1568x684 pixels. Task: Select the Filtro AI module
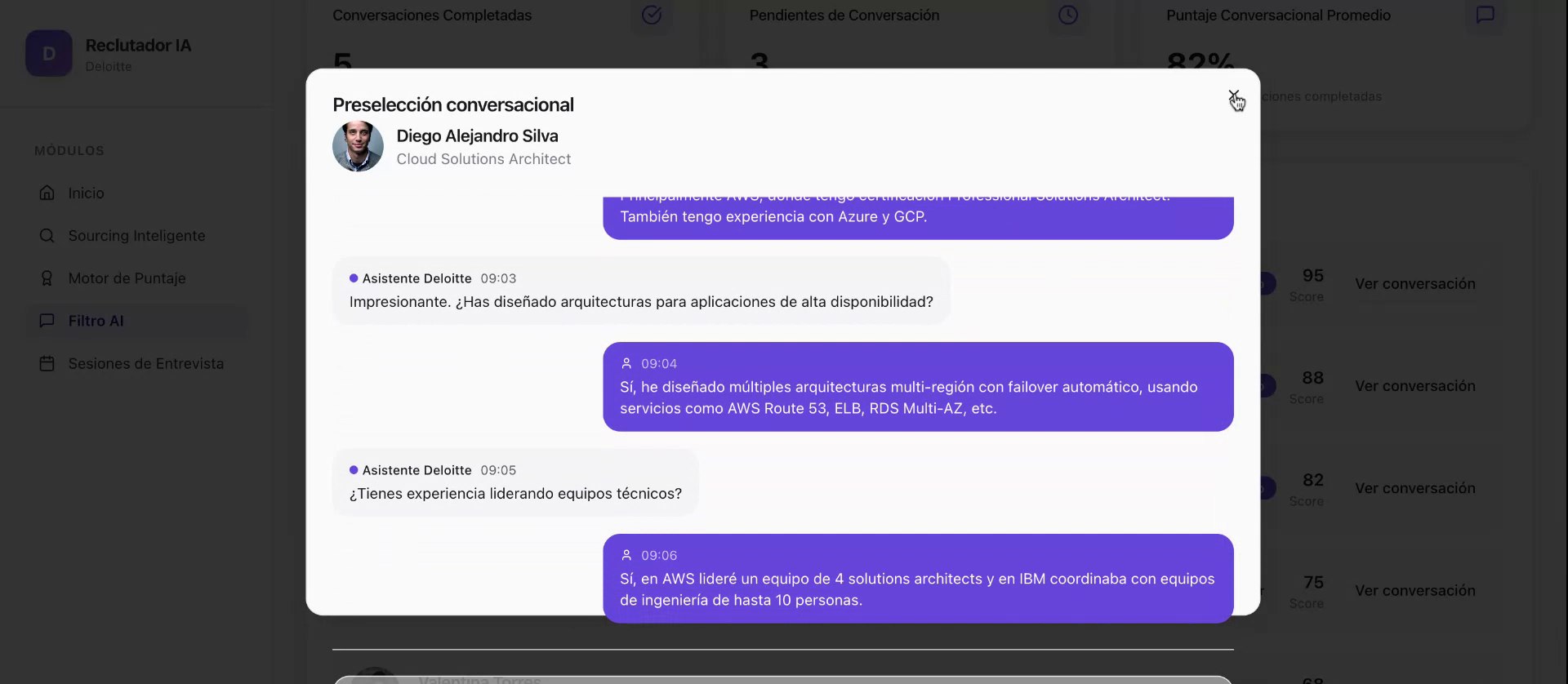click(x=136, y=321)
